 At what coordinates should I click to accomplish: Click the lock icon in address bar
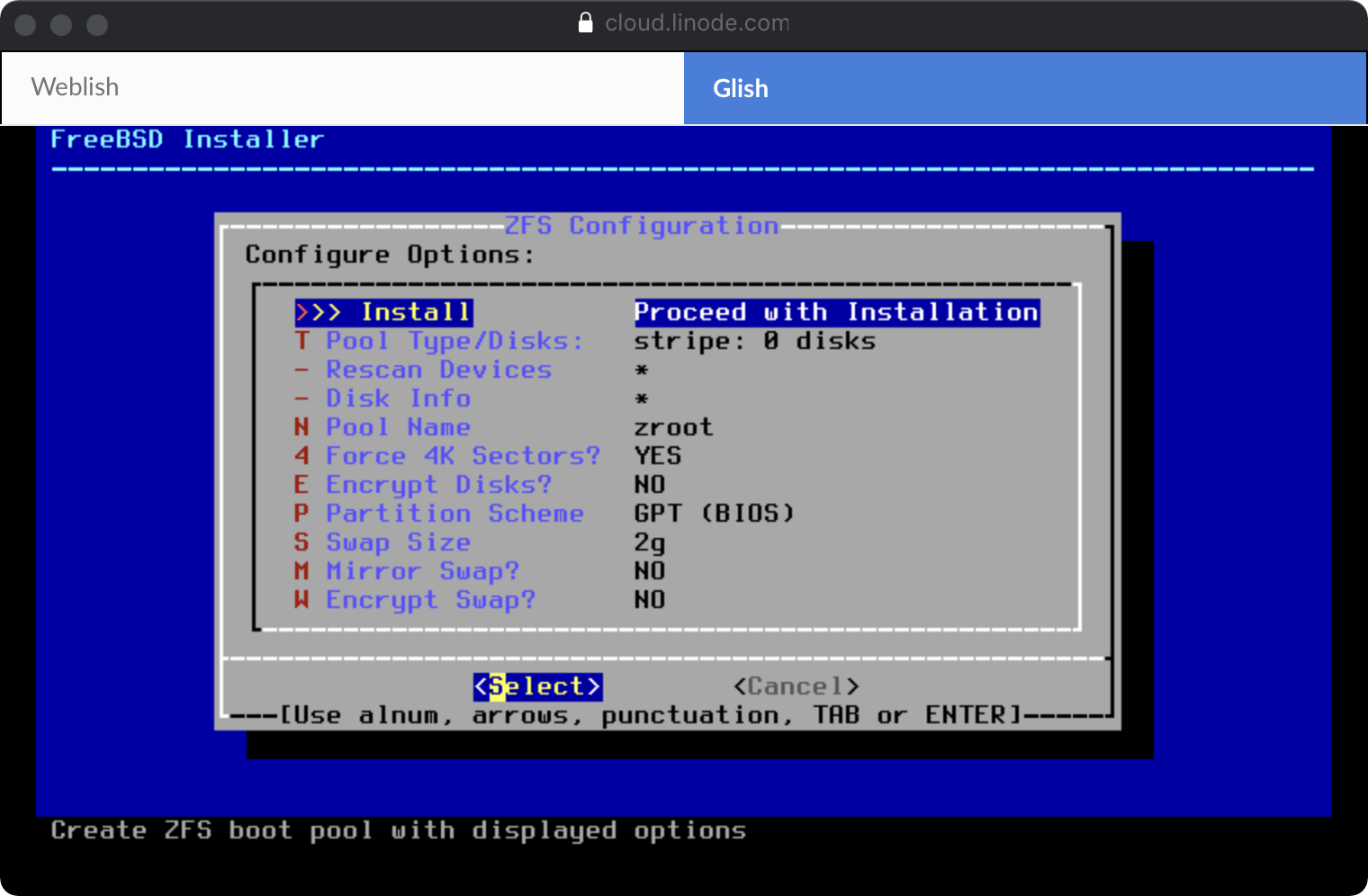[586, 22]
